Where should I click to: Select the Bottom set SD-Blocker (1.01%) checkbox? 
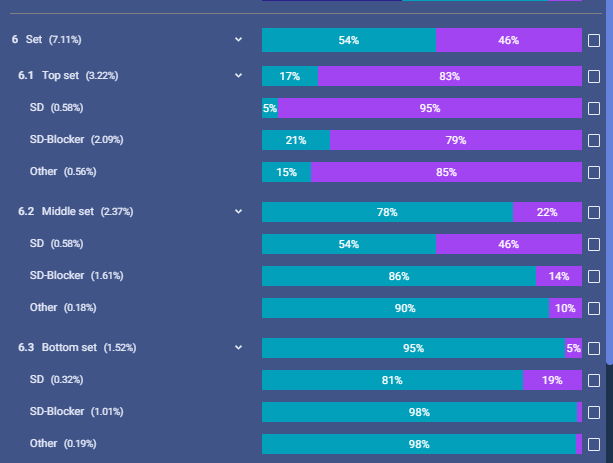(x=594, y=413)
